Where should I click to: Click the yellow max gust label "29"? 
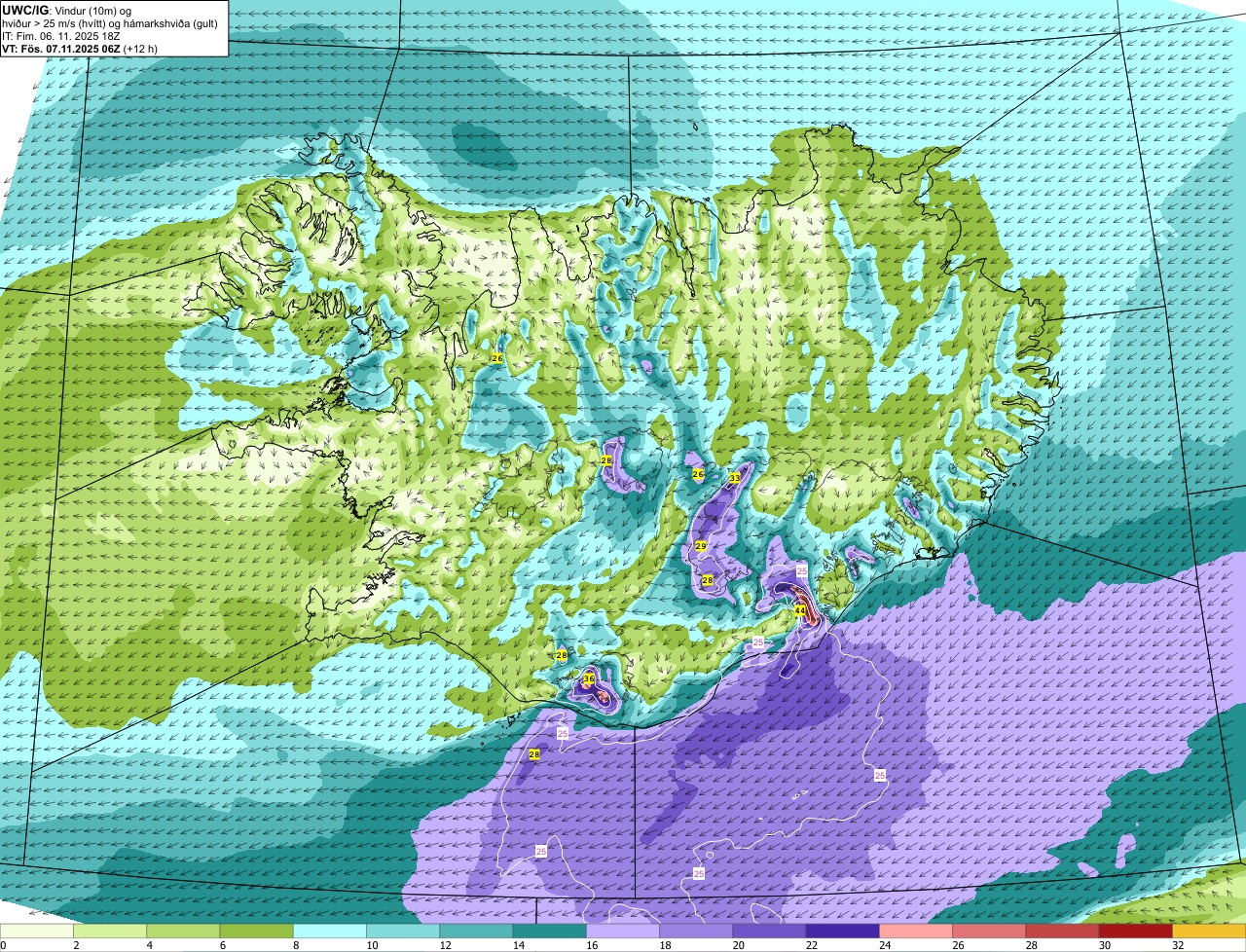pyautogui.click(x=701, y=546)
